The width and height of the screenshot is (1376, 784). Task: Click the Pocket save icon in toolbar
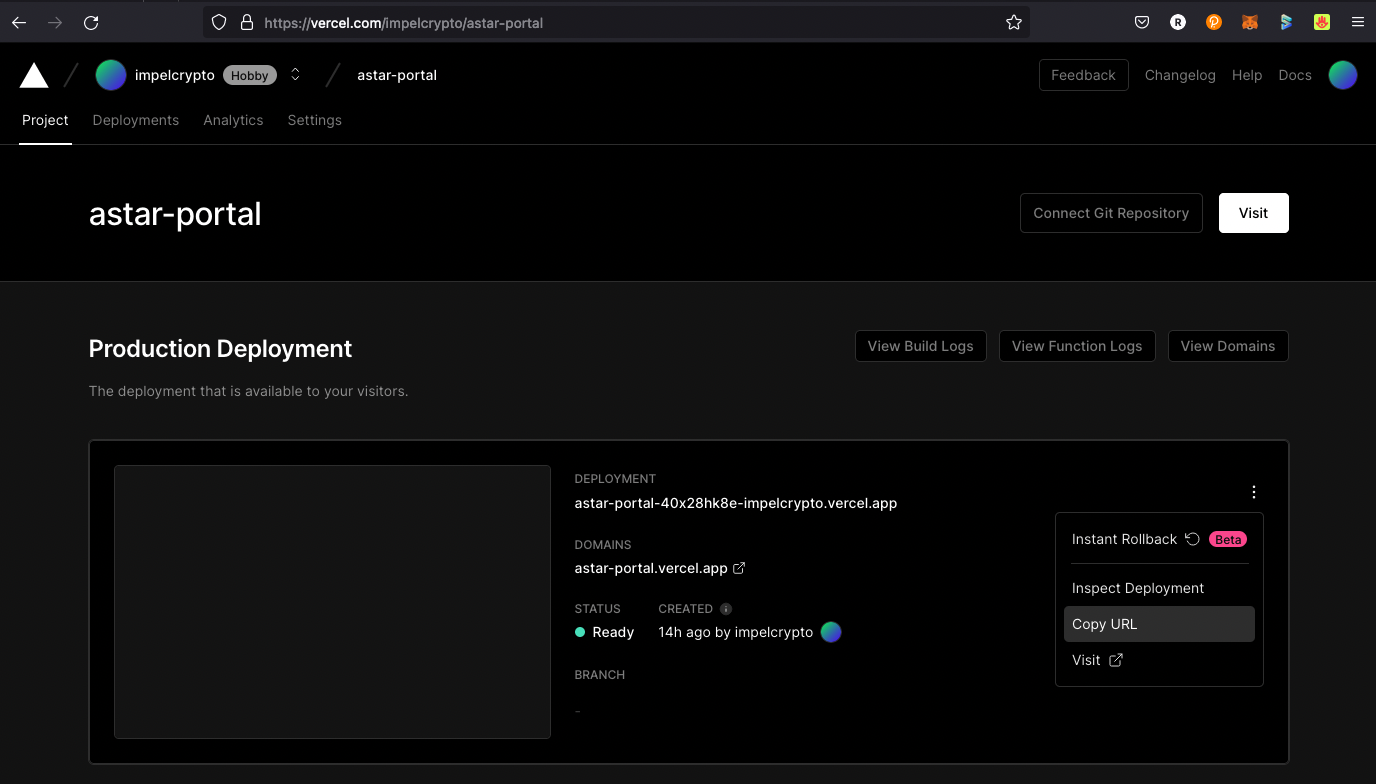click(1141, 22)
